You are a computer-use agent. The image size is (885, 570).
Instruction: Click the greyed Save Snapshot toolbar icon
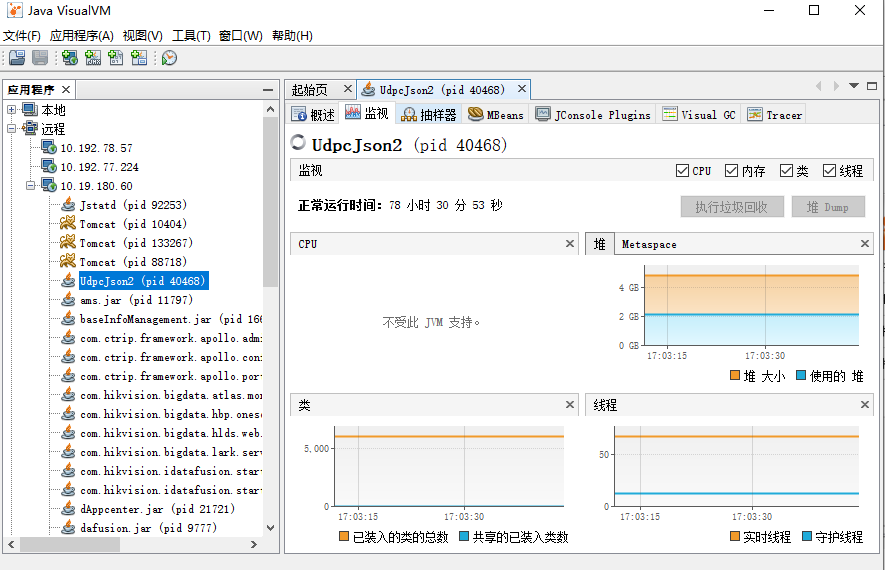pos(40,58)
